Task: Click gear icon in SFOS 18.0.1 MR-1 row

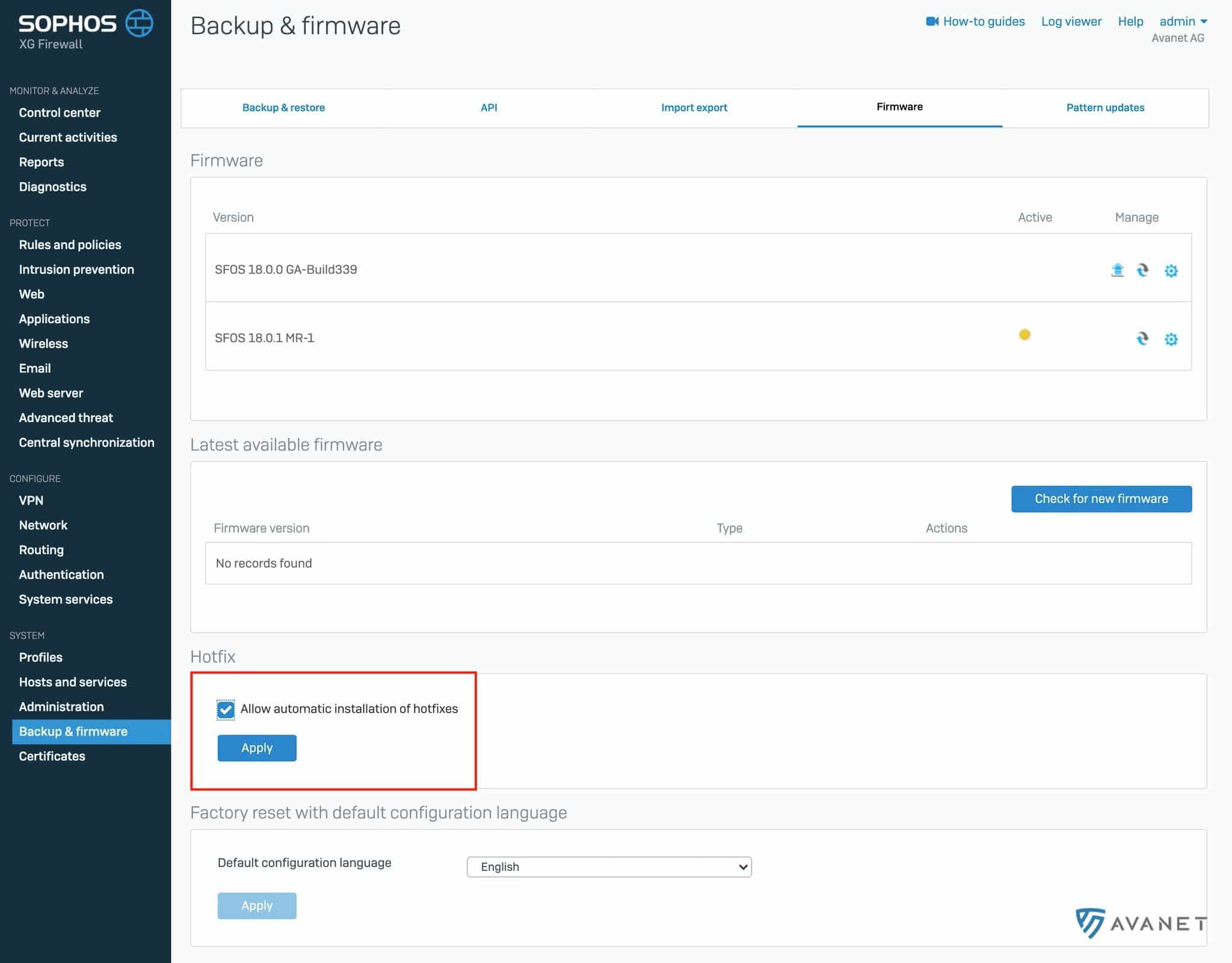Action: 1171,339
